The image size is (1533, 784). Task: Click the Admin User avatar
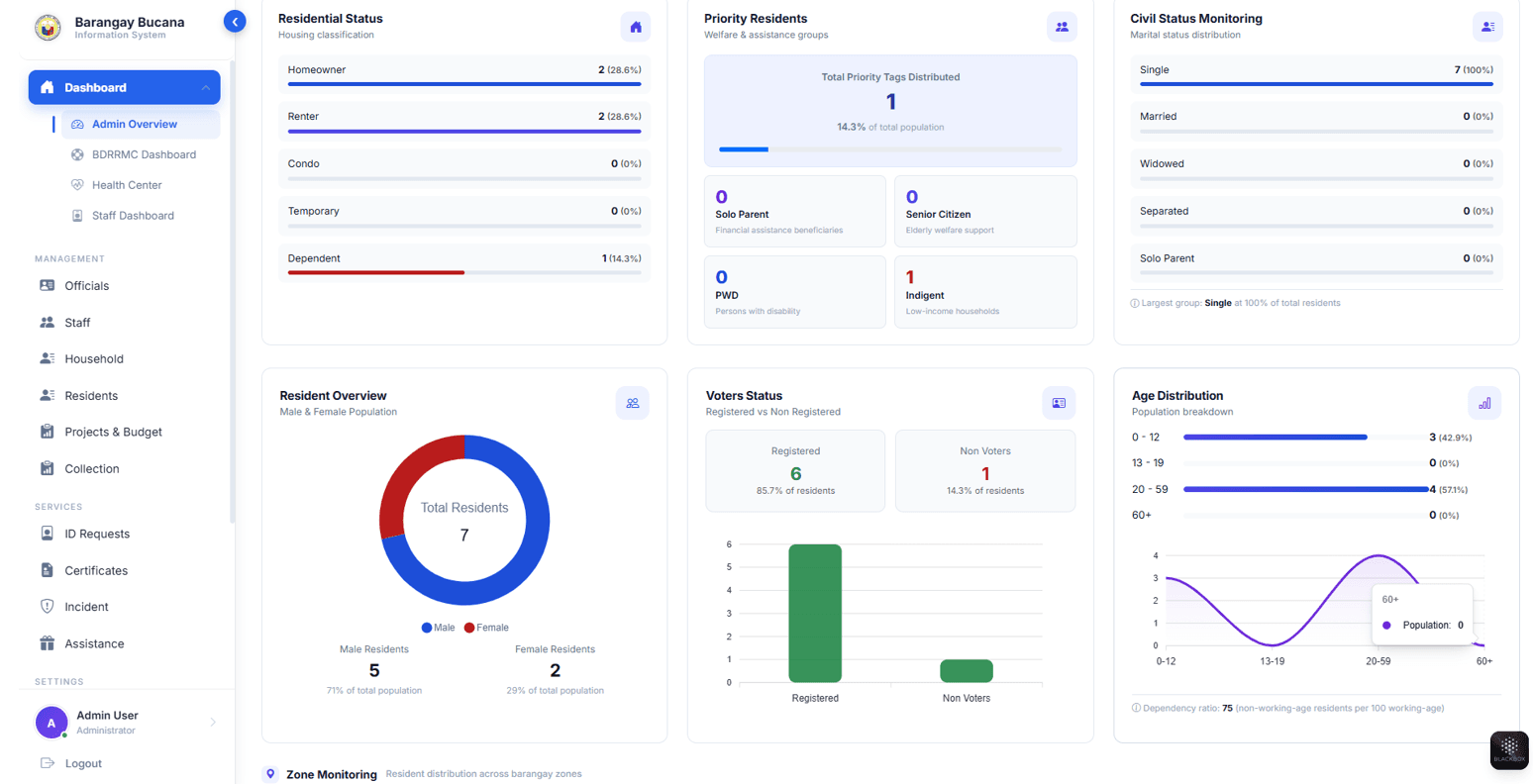click(x=51, y=723)
